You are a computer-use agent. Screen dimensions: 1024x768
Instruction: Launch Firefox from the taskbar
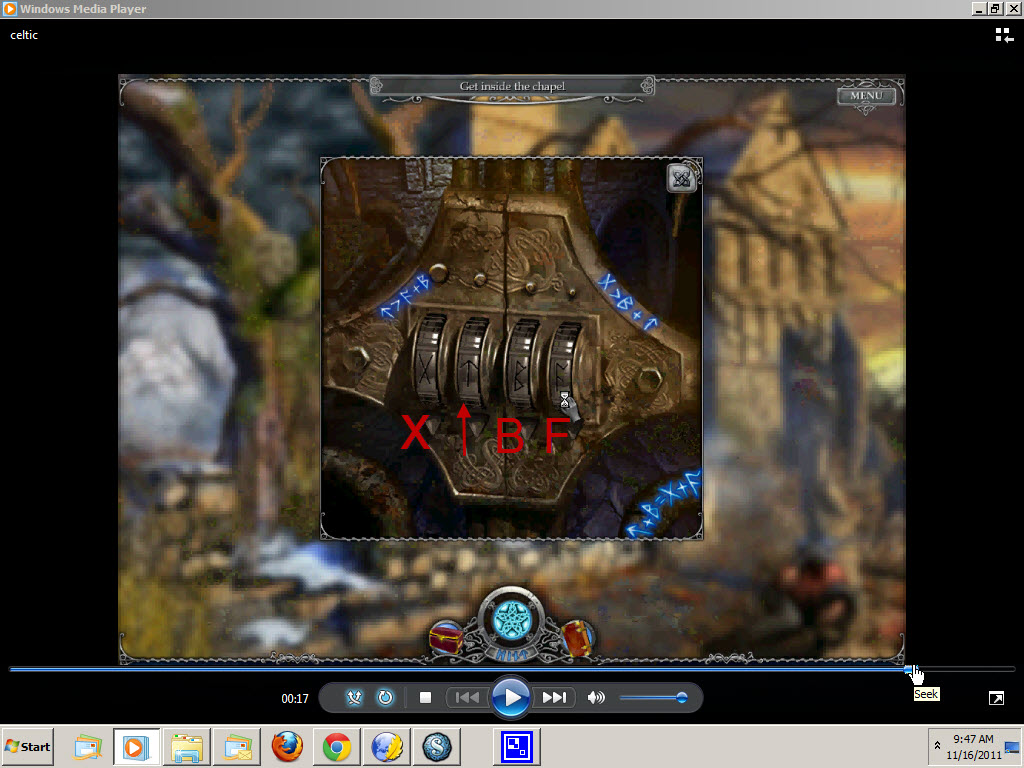[x=287, y=747]
